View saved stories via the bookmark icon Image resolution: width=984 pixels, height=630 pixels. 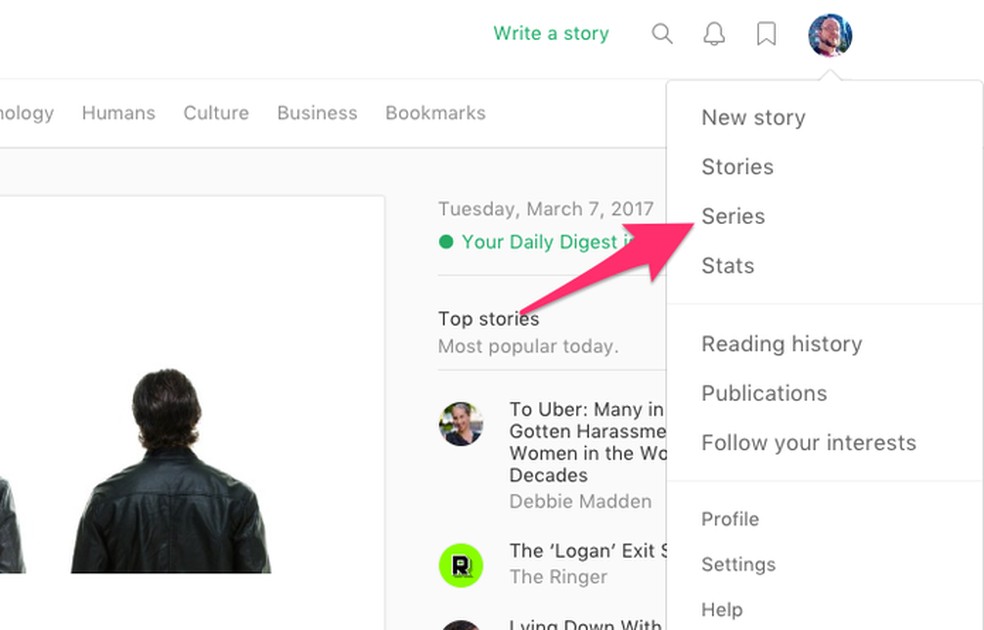(x=766, y=33)
